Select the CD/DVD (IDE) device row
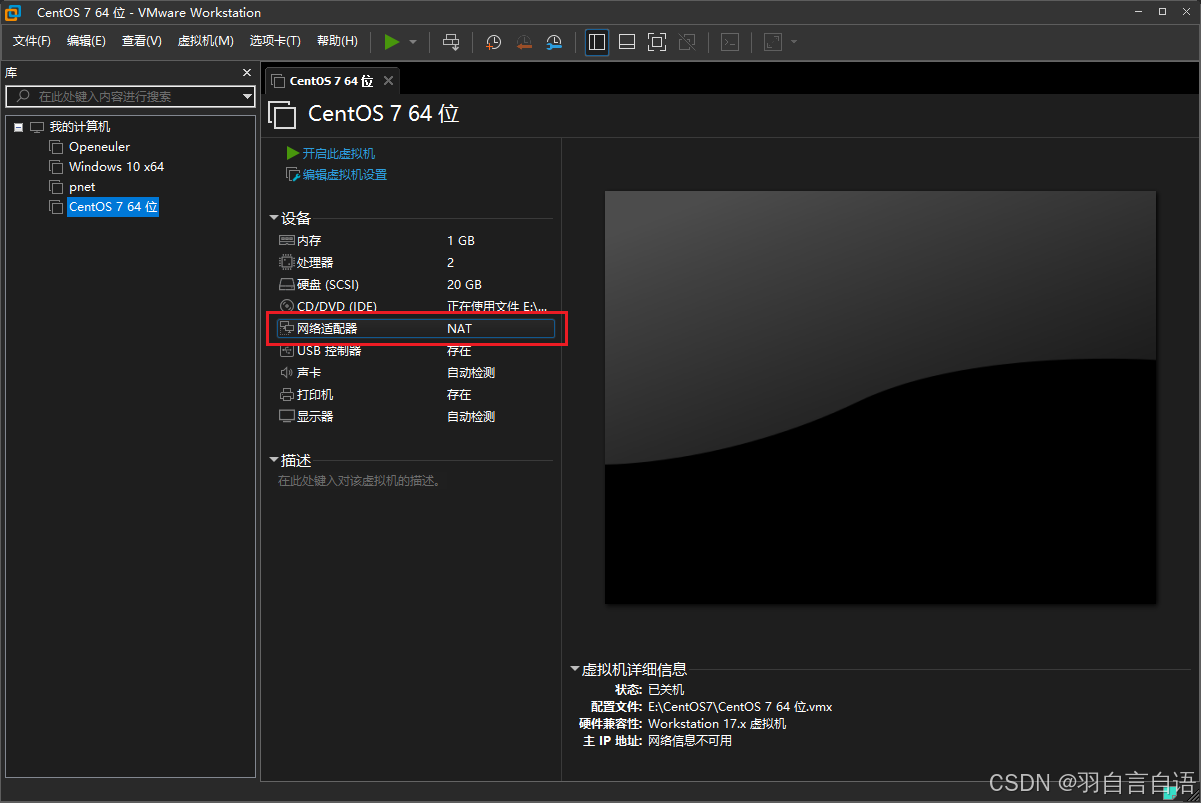The image size is (1201, 803). [415, 307]
